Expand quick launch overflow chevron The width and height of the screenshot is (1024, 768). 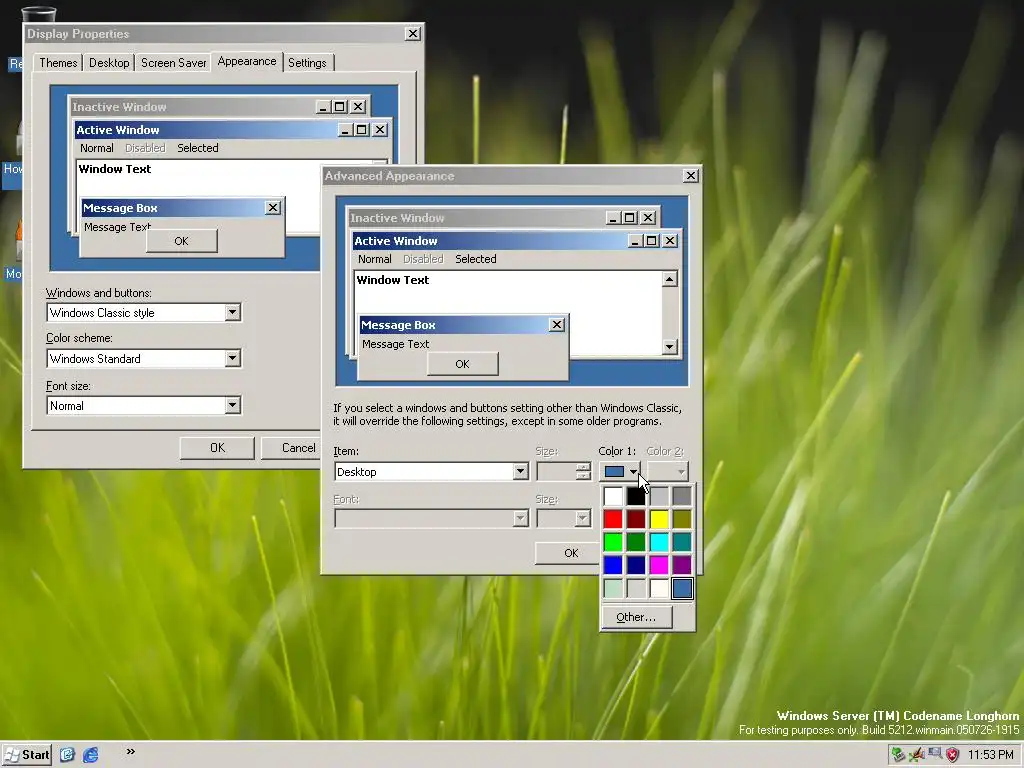tap(131, 752)
